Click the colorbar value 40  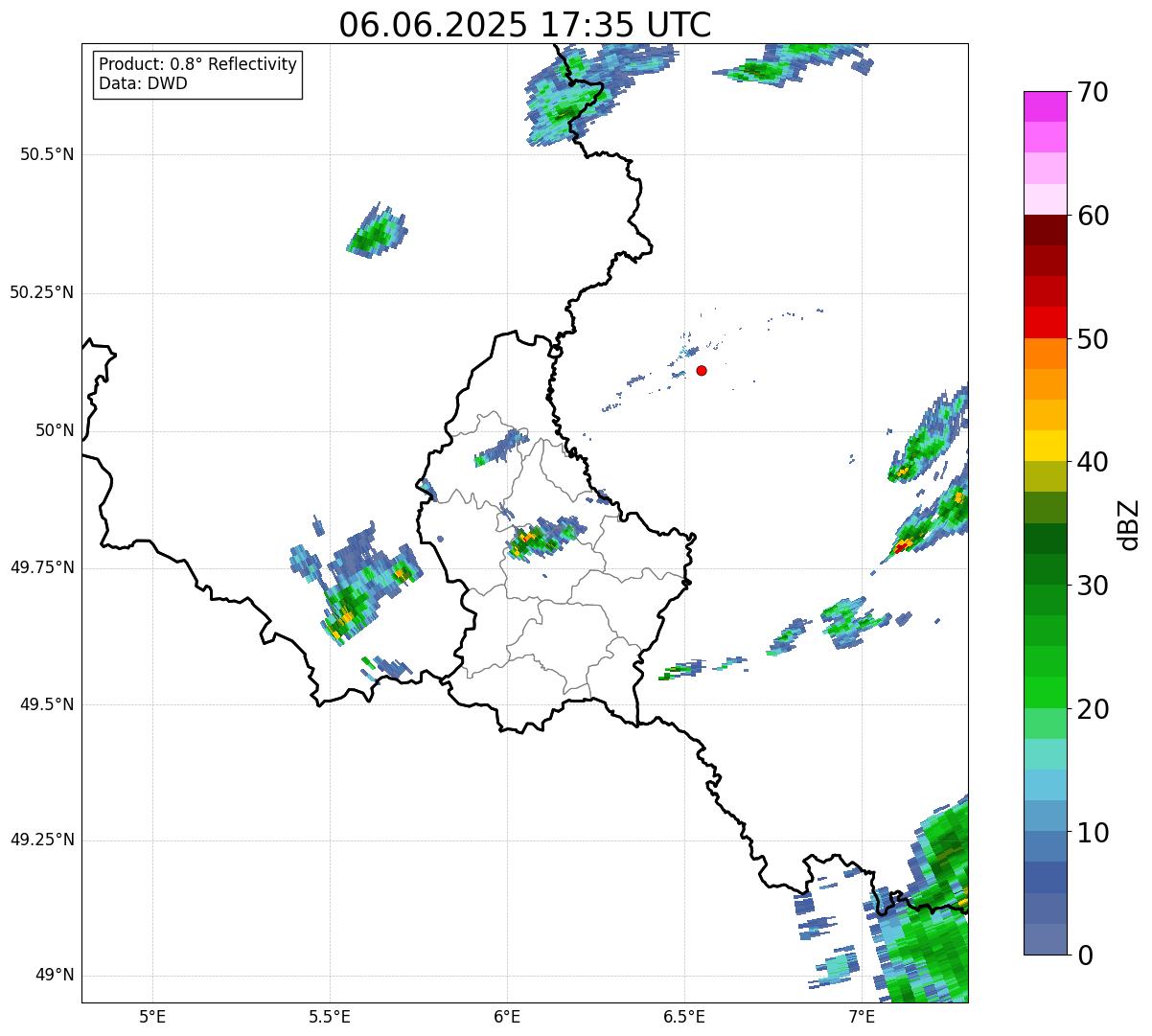1093,462
